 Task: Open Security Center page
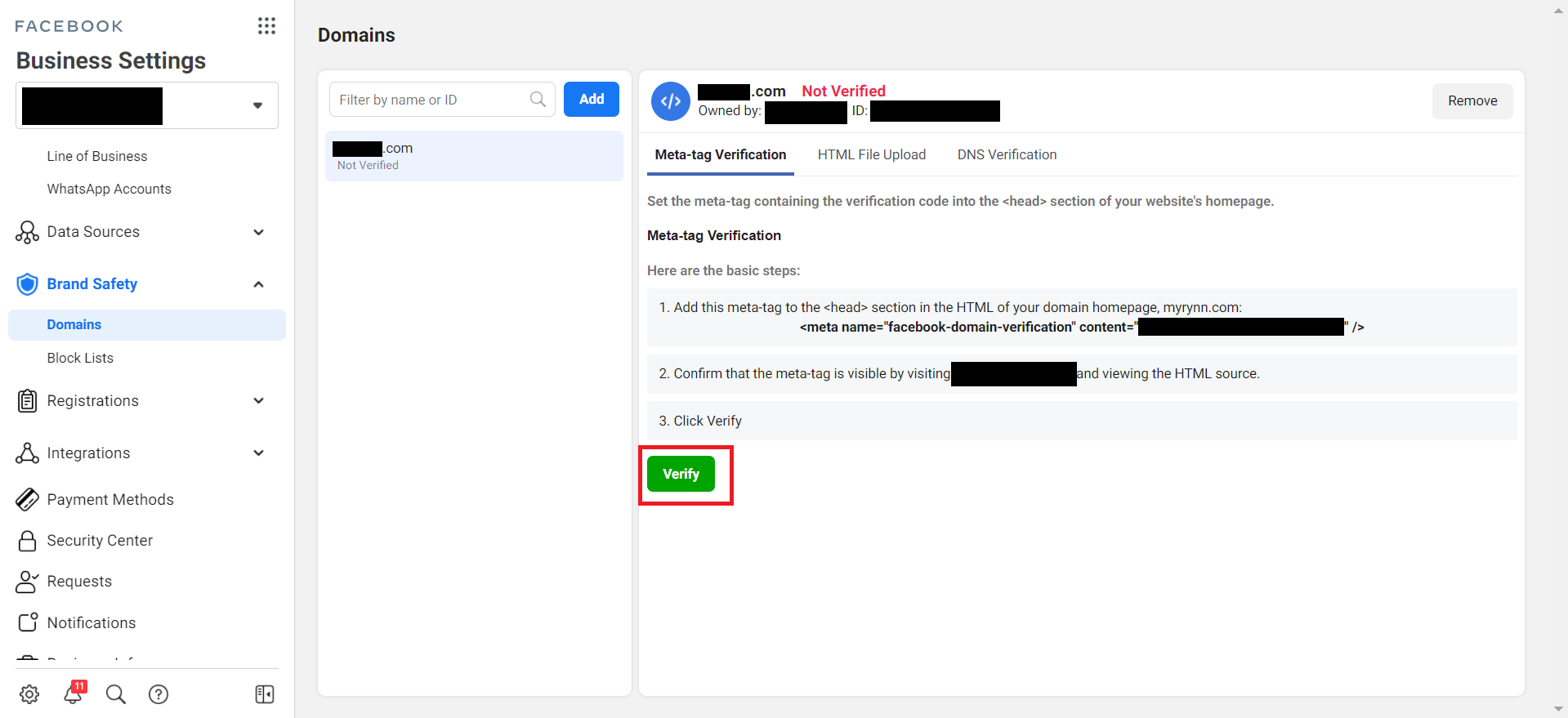[x=100, y=540]
